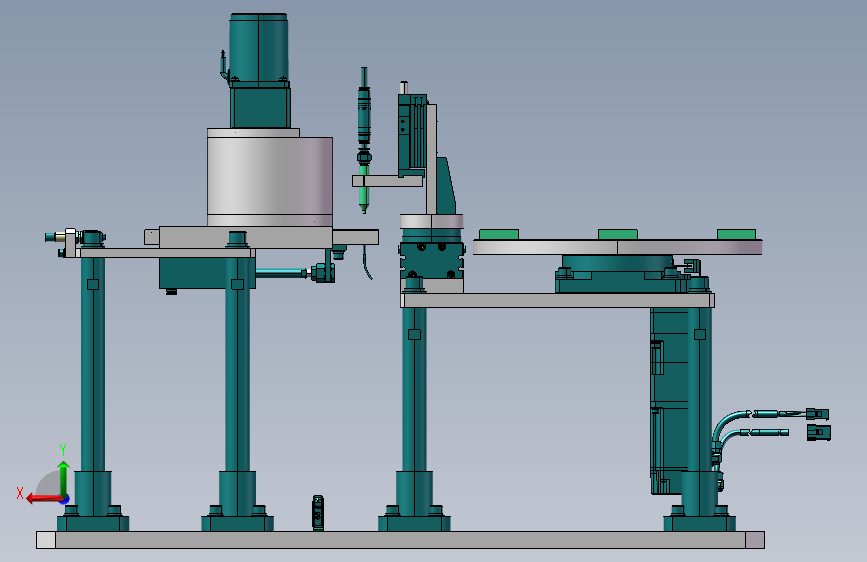Select the grey platform plate beneath the turntable
Viewport: 867px width, 562px height.
pos(557,300)
